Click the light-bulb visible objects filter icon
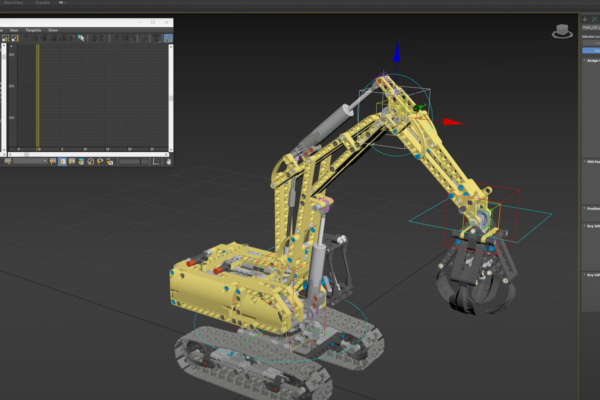 coord(100,162)
